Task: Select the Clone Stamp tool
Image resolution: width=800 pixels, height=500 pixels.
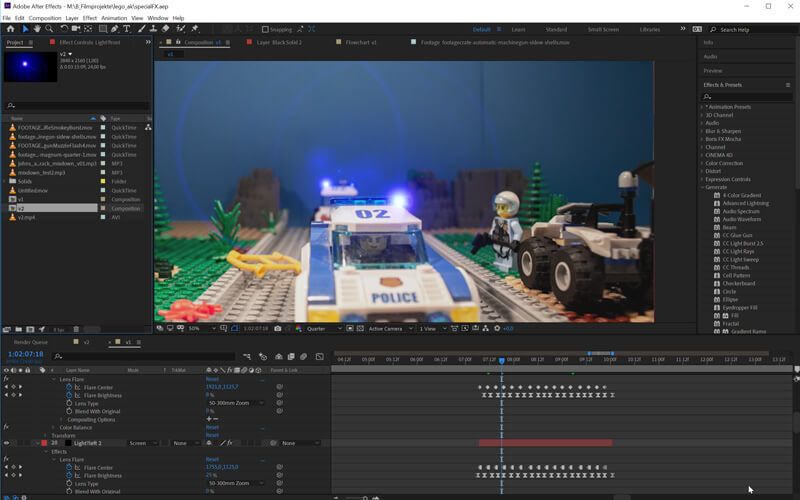Action: (153, 29)
